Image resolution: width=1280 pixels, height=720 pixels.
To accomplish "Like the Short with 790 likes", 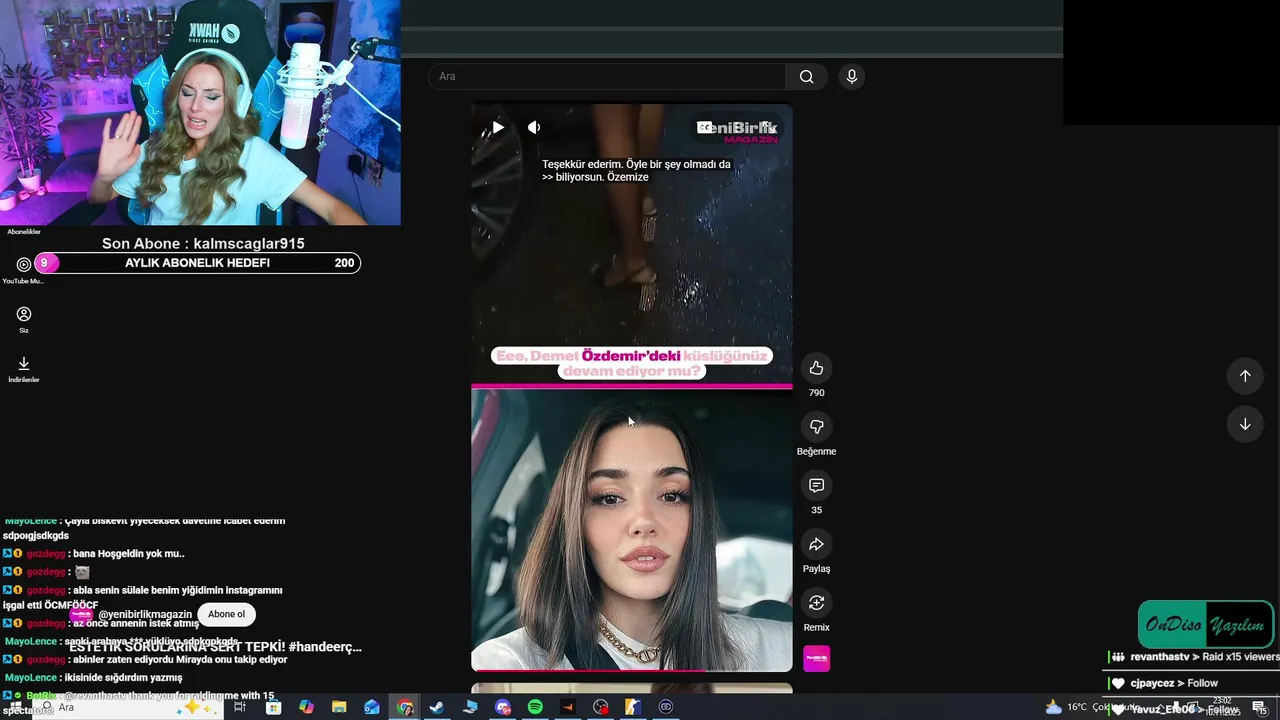I will 816,368.
